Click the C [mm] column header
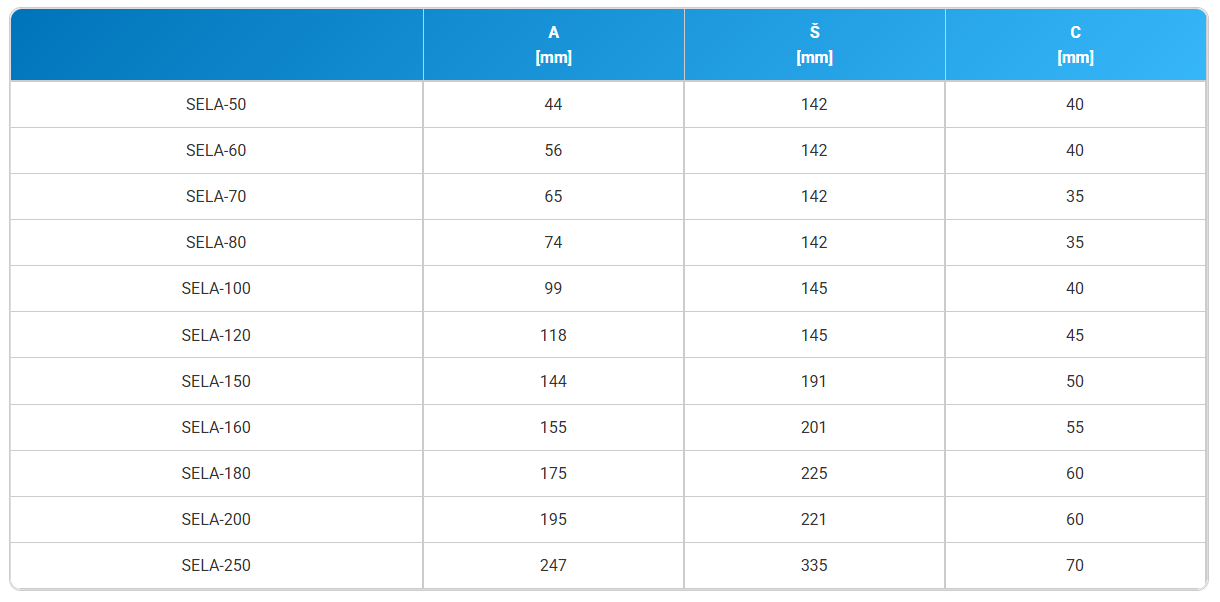This screenshot has width=1220, height=602. (x=1075, y=45)
